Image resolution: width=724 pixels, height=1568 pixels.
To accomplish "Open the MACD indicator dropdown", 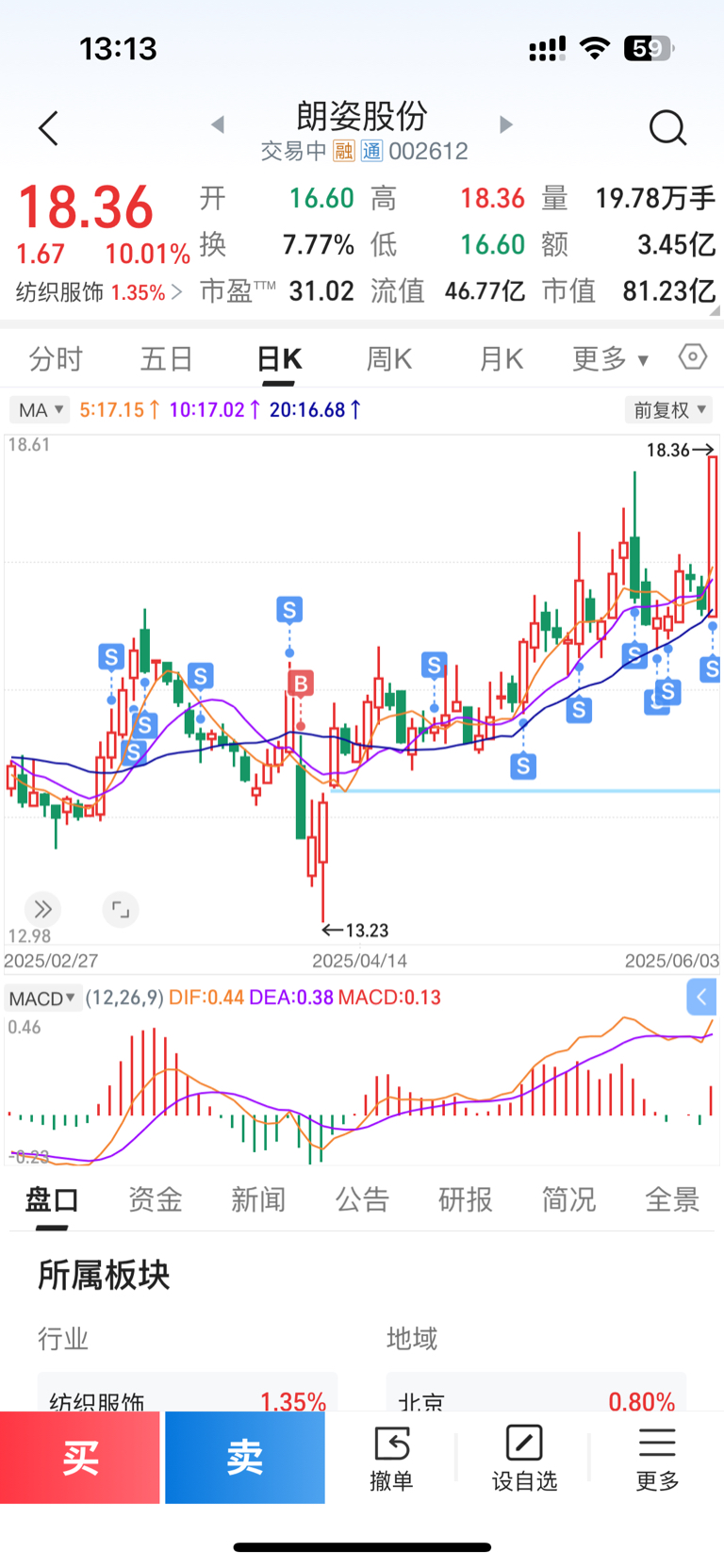I will [x=42, y=998].
